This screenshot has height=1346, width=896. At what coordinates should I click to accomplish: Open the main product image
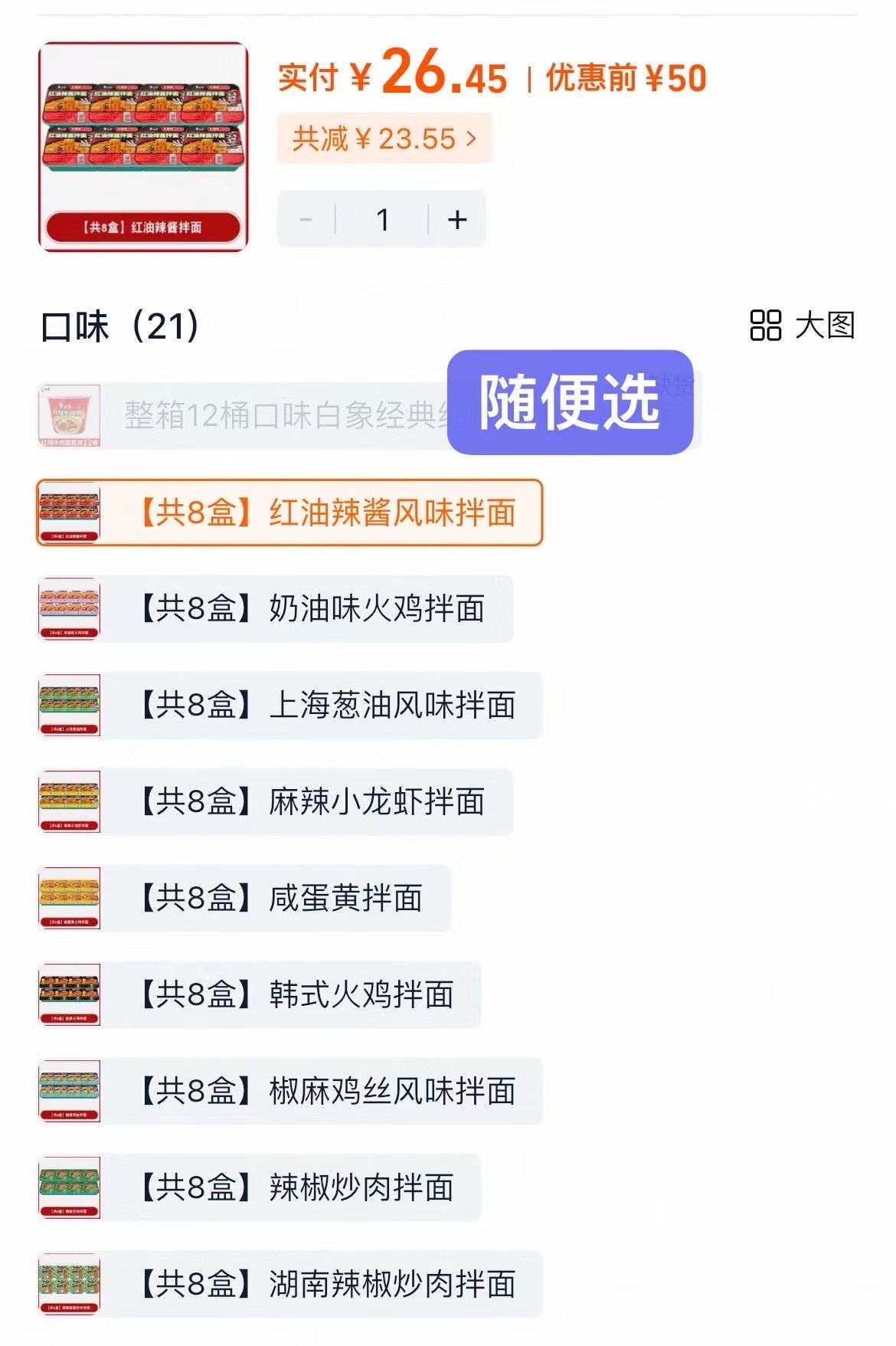[x=143, y=147]
